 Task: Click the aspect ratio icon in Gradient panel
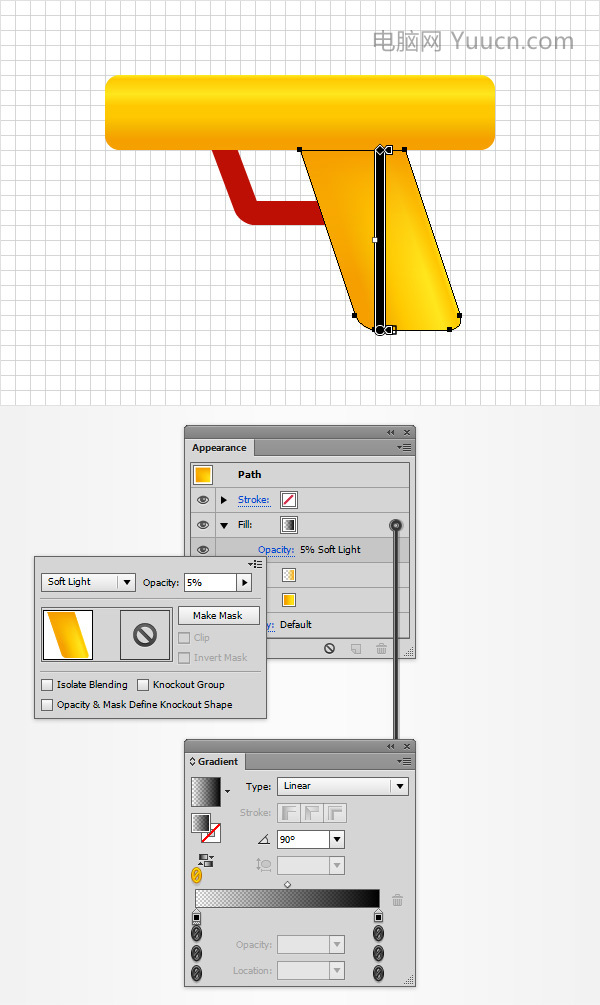263,865
